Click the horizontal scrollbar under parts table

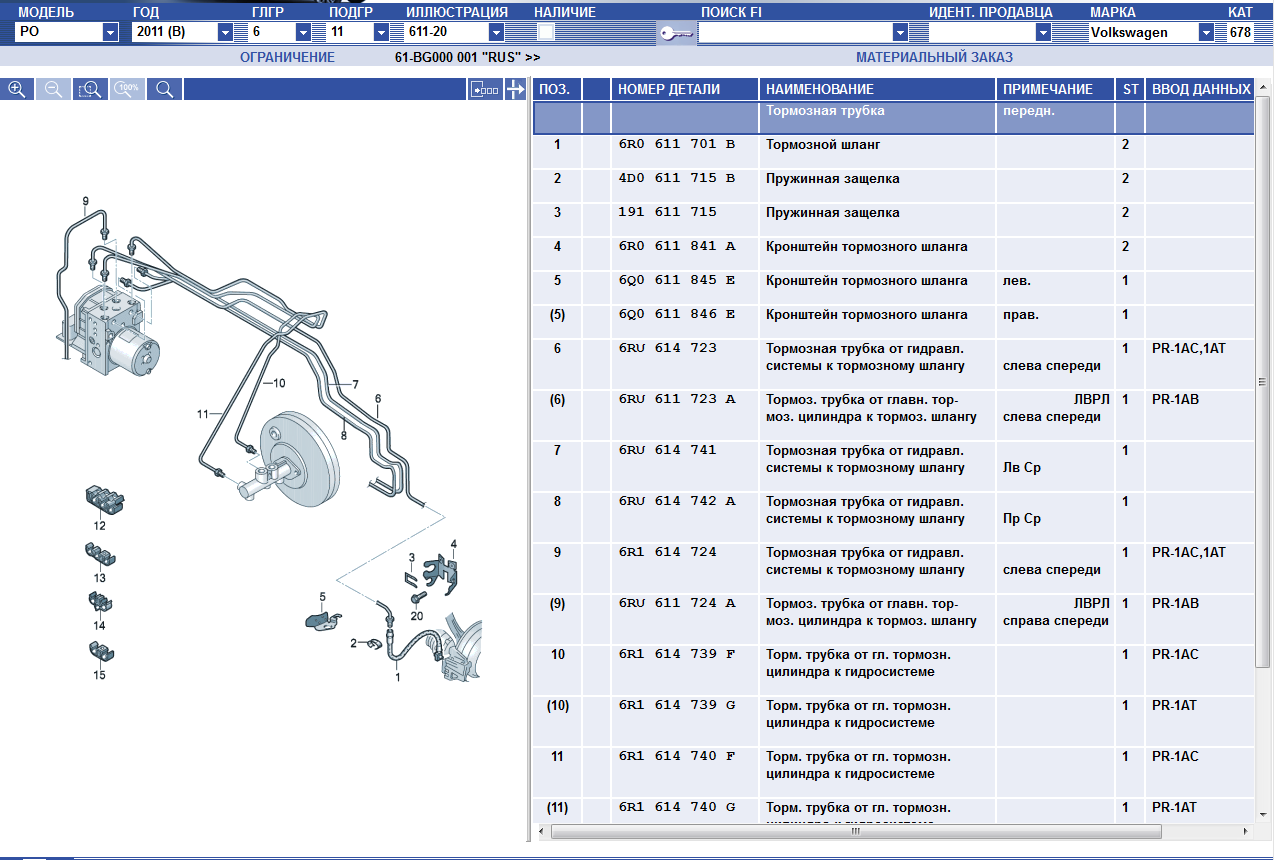[x=856, y=831]
